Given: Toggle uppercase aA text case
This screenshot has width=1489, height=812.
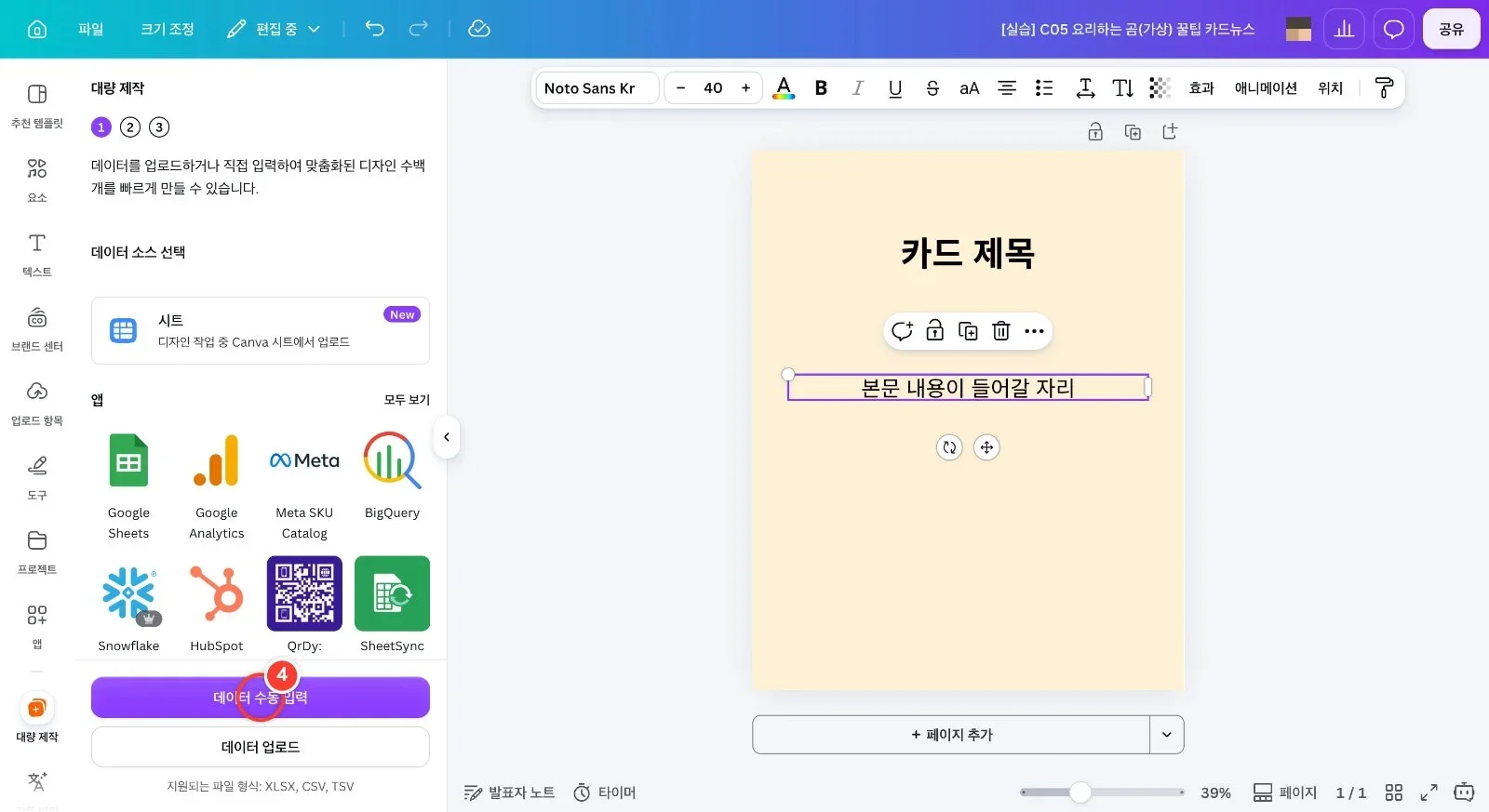Looking at the screenshot, I should click(970, 88).
